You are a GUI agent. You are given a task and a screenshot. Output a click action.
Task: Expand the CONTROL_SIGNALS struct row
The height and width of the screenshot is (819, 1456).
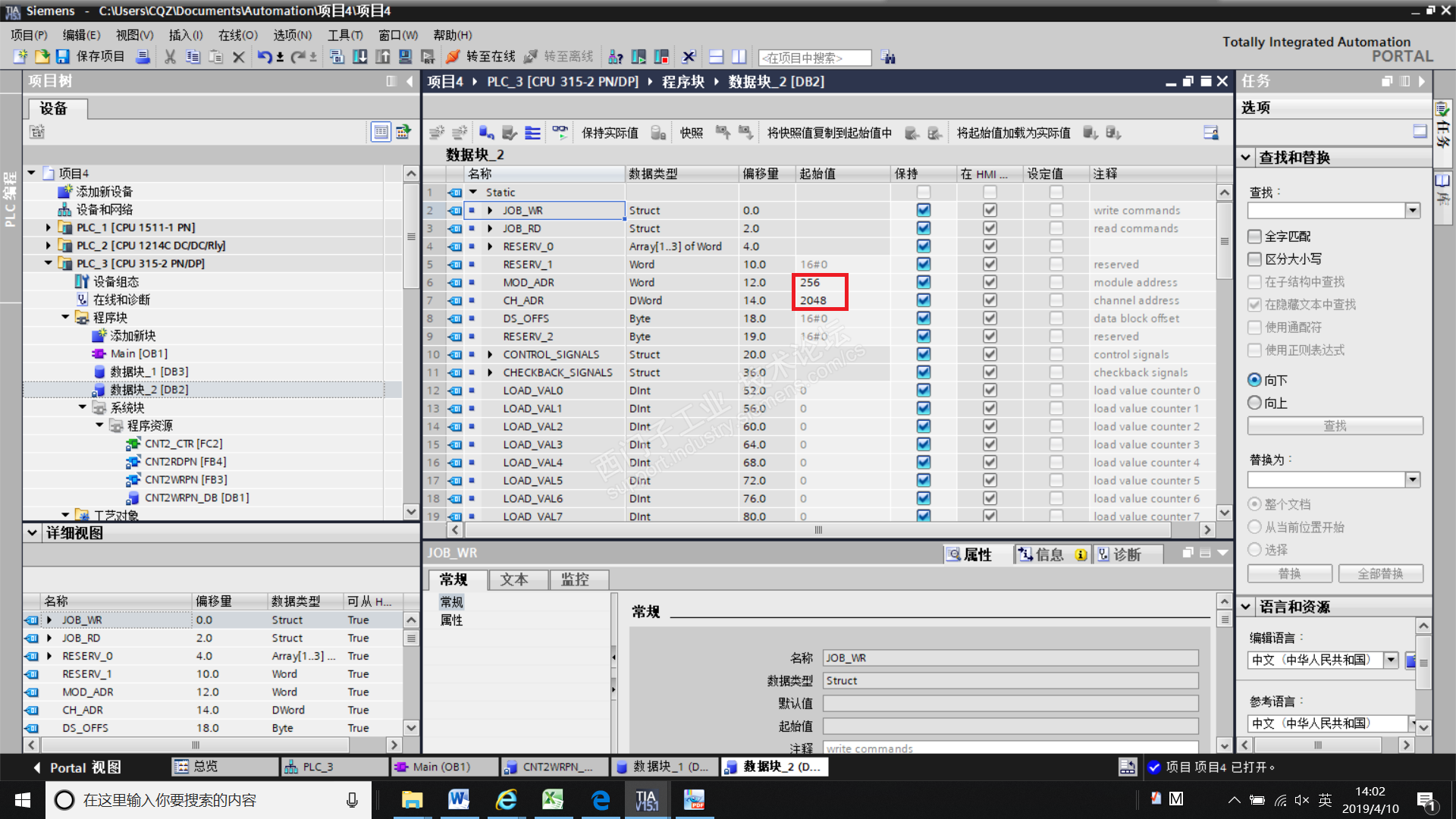pyautogui.click(x=490, y=354)
